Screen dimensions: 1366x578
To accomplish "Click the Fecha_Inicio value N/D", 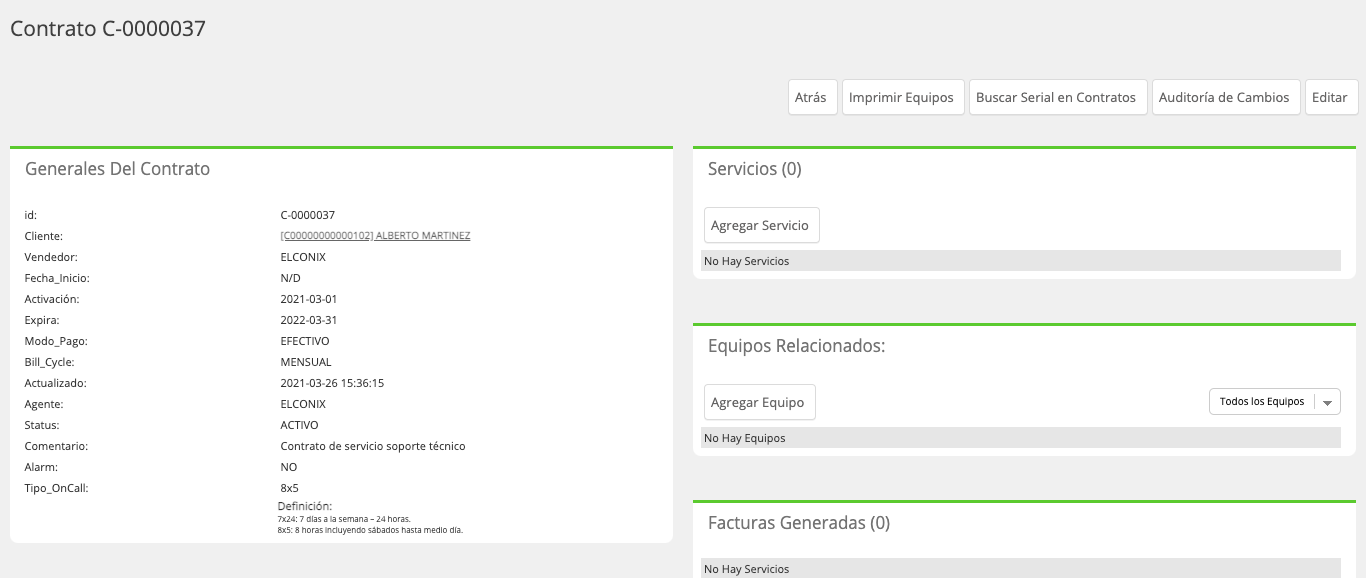I will (291, 278).
